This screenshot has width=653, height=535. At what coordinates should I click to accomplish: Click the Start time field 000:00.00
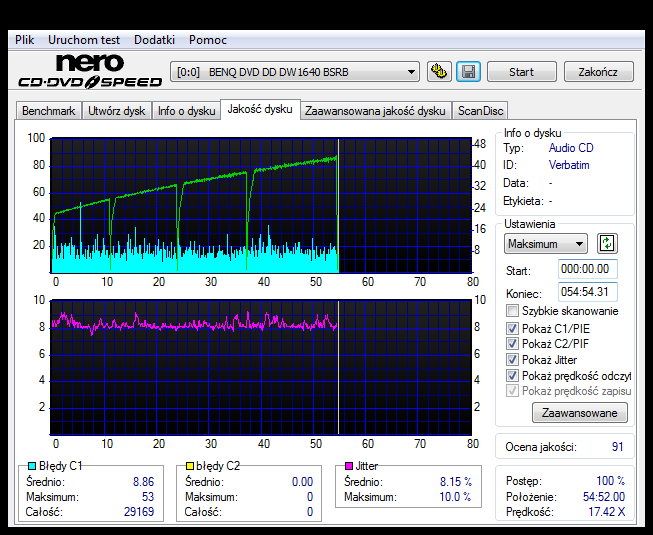tap(587, 269)
